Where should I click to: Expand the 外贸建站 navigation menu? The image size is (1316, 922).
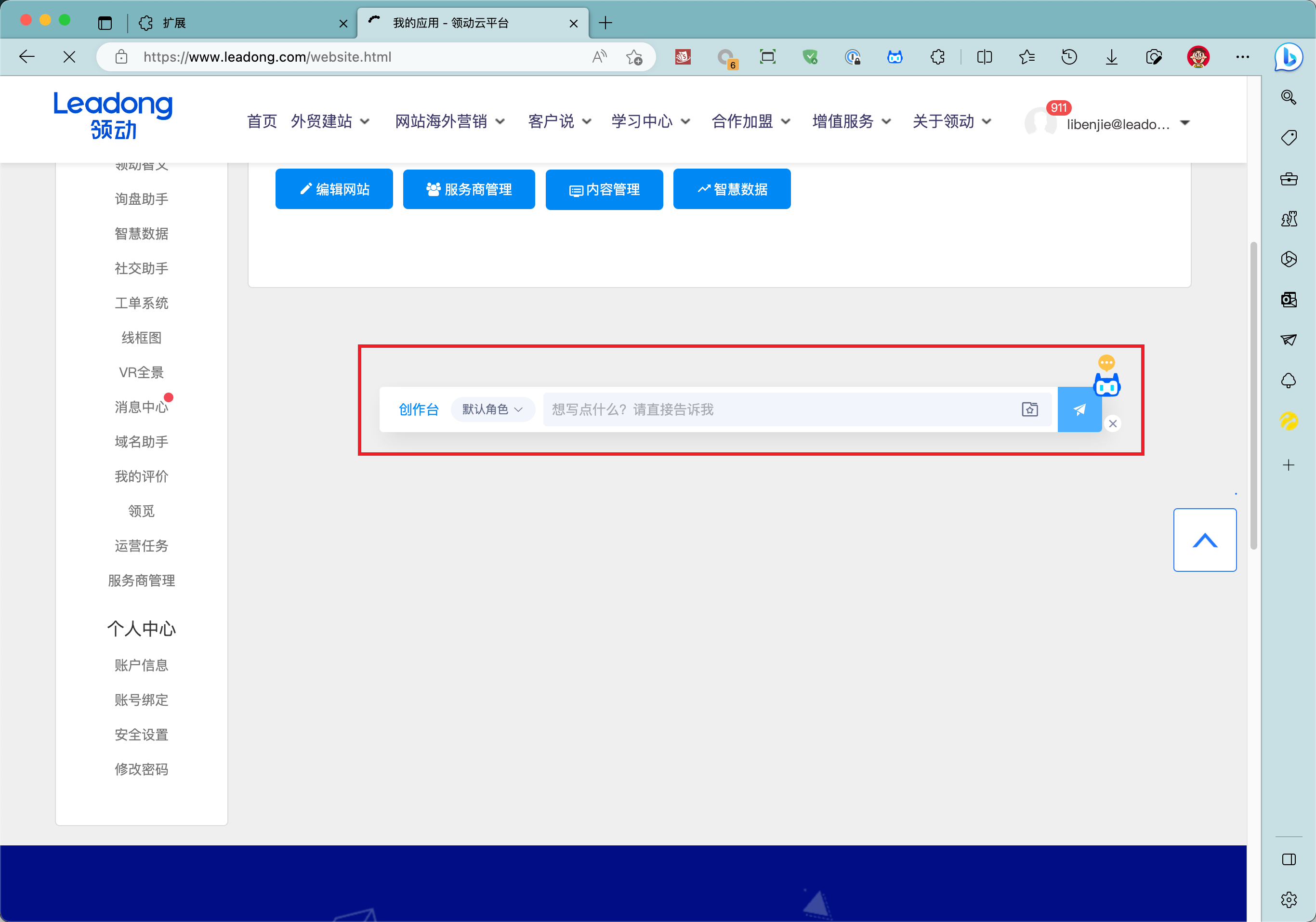coord(330,121)
